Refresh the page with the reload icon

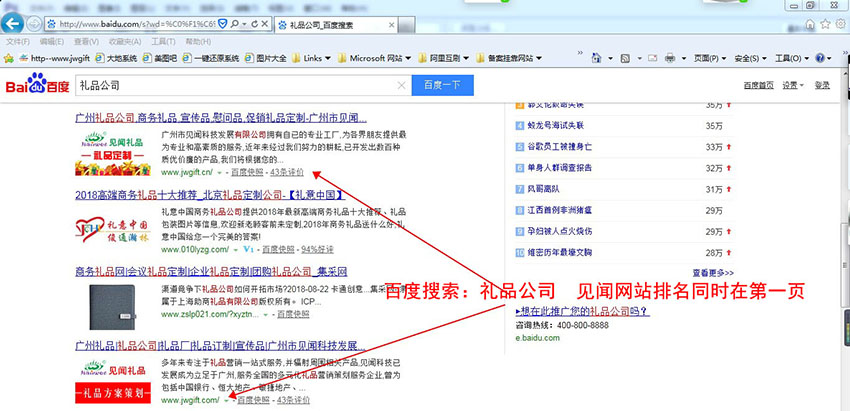coord(254,24)
